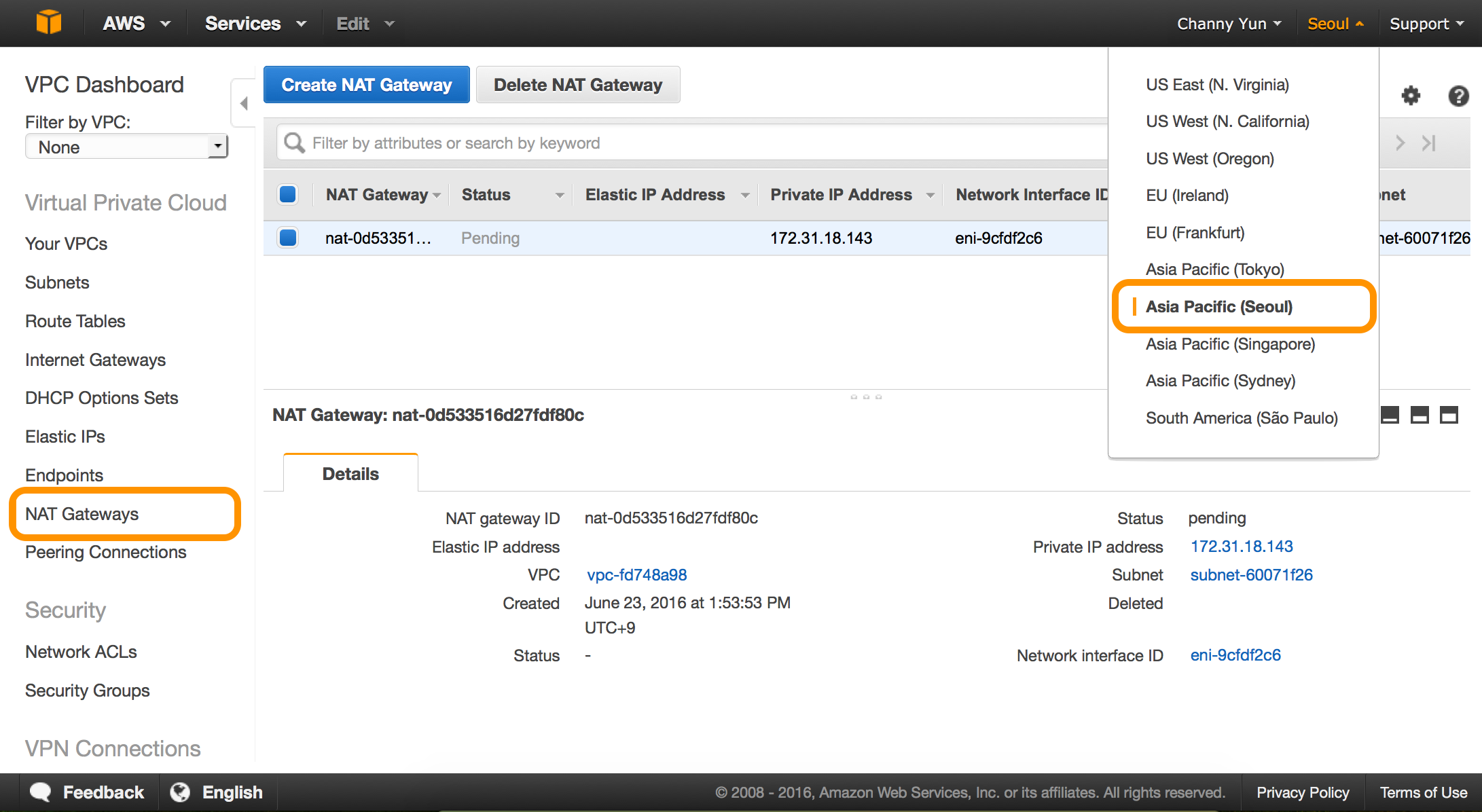Click the AWS cube logo icon
Image resolution: width=1482 pixels, height=812 pixels.
pyautogui.click(x=48, y=22)
